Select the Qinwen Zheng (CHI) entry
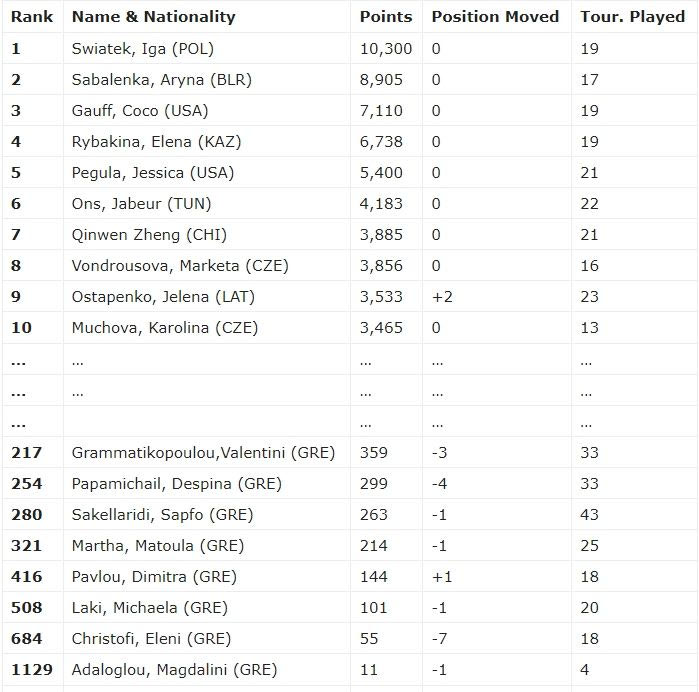 [x=149, y=235]
